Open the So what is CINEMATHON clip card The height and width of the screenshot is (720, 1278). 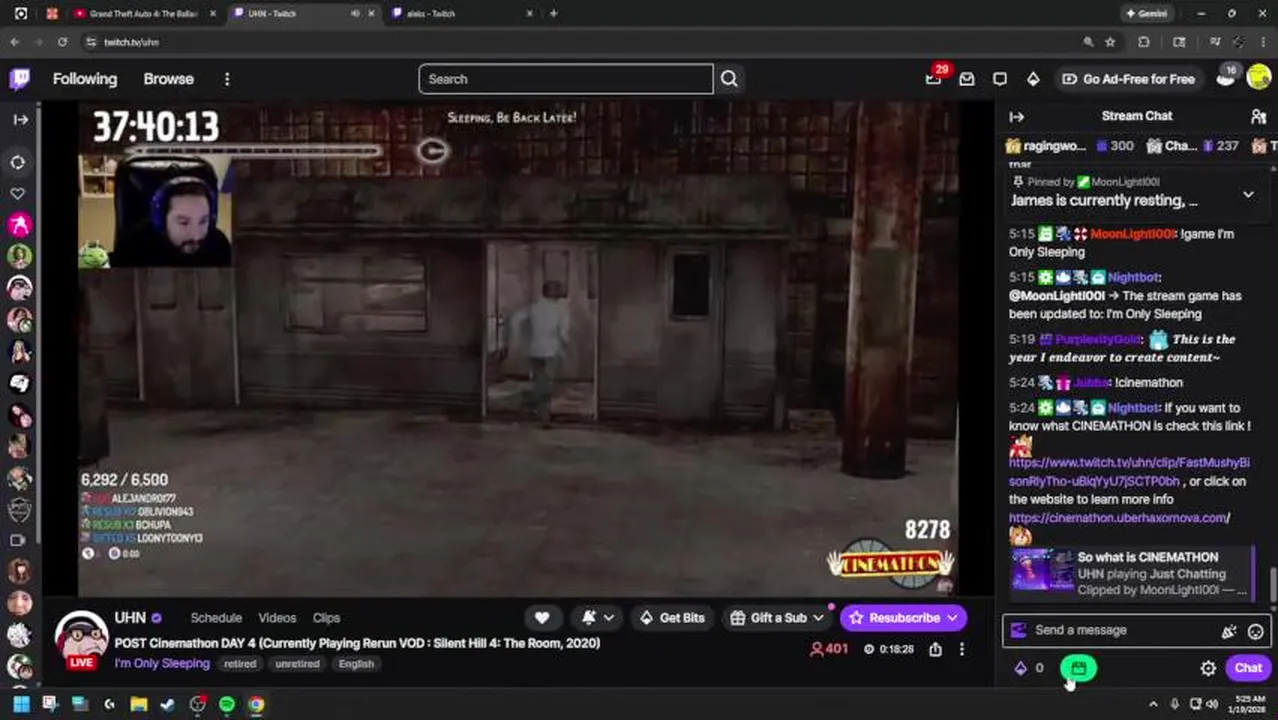pyautogui.click(x=1131, y=574)
